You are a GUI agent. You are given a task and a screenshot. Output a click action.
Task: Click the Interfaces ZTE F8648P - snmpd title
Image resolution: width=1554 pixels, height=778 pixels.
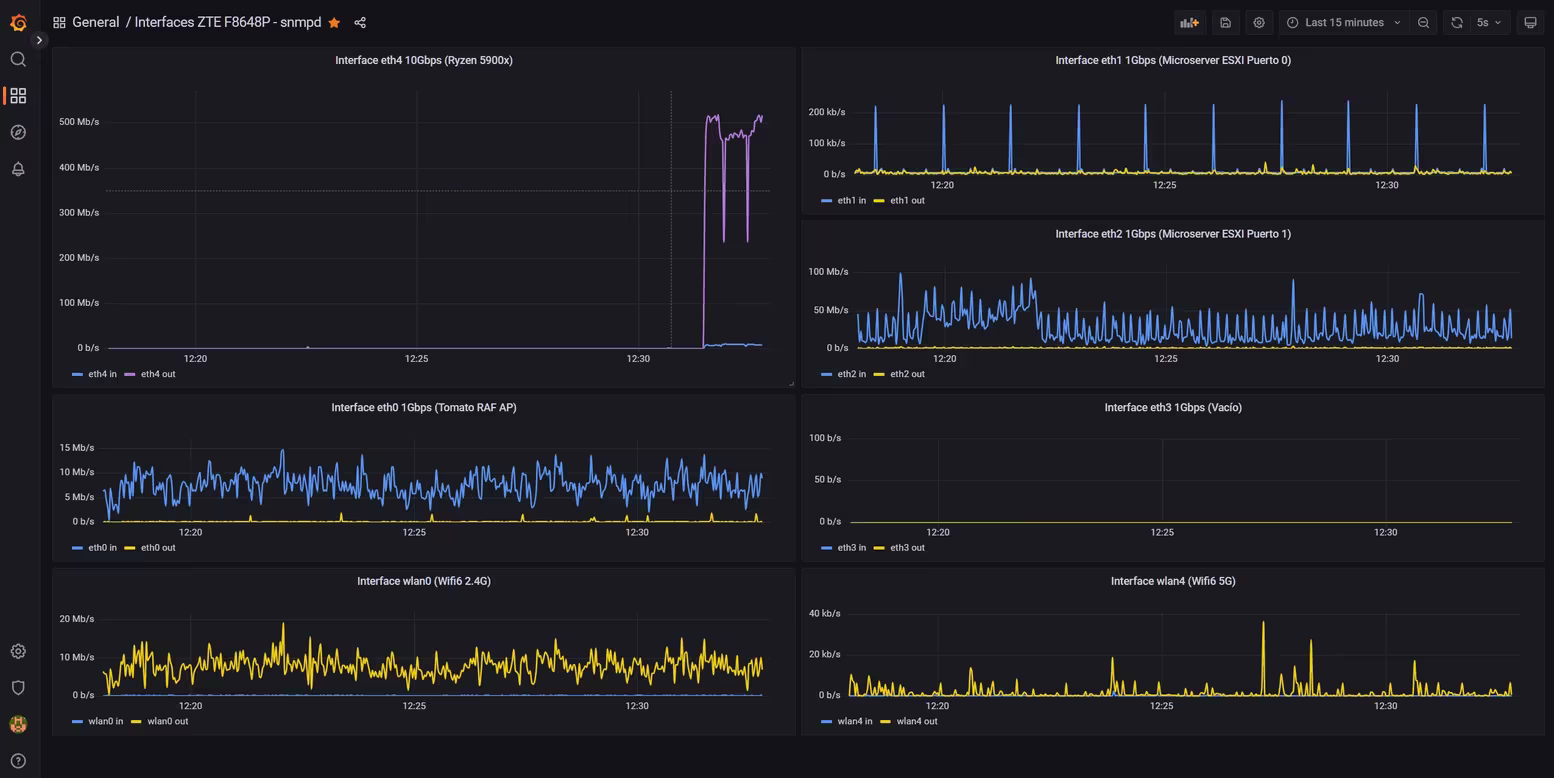point(228,22)
